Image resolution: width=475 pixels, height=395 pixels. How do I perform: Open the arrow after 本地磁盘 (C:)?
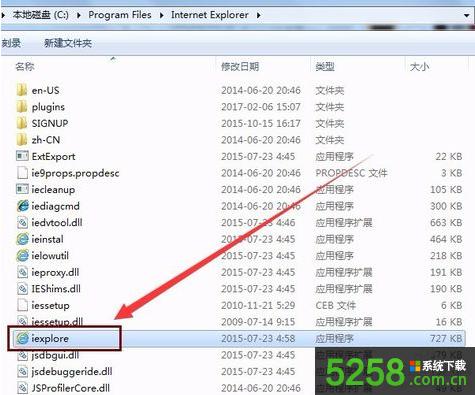(79, 15)
